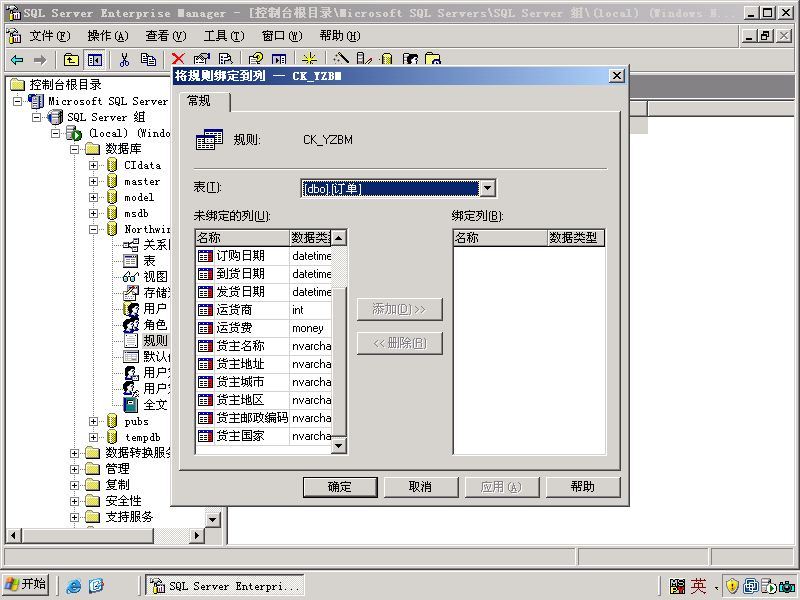Click the copy icon in toolbar
Image resolution: width=800 pixels, height=600 pixels.
coord(148,60)
